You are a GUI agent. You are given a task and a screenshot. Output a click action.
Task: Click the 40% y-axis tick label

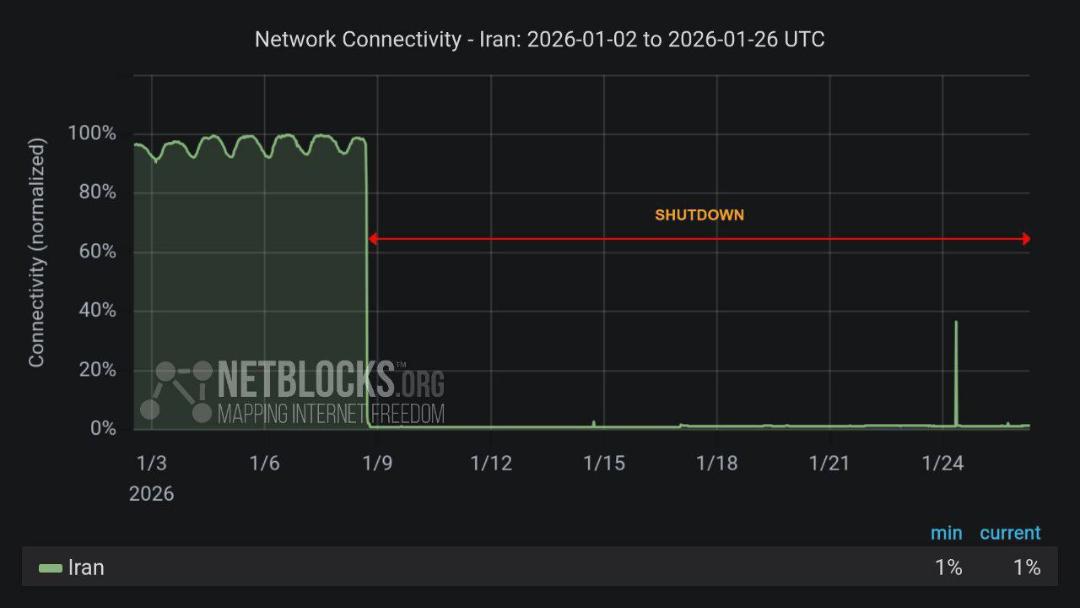pyautogui.click(x=97, y=310)
